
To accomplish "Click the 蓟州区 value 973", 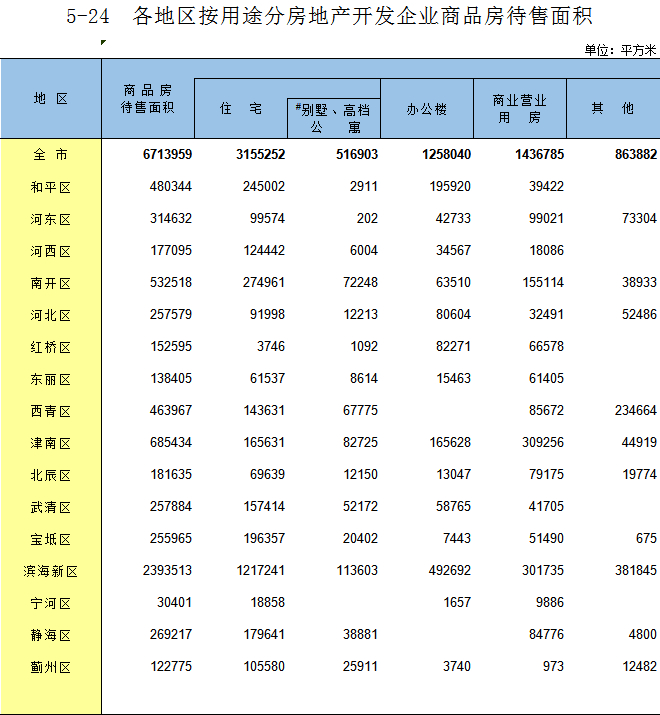I will (553, 666).
